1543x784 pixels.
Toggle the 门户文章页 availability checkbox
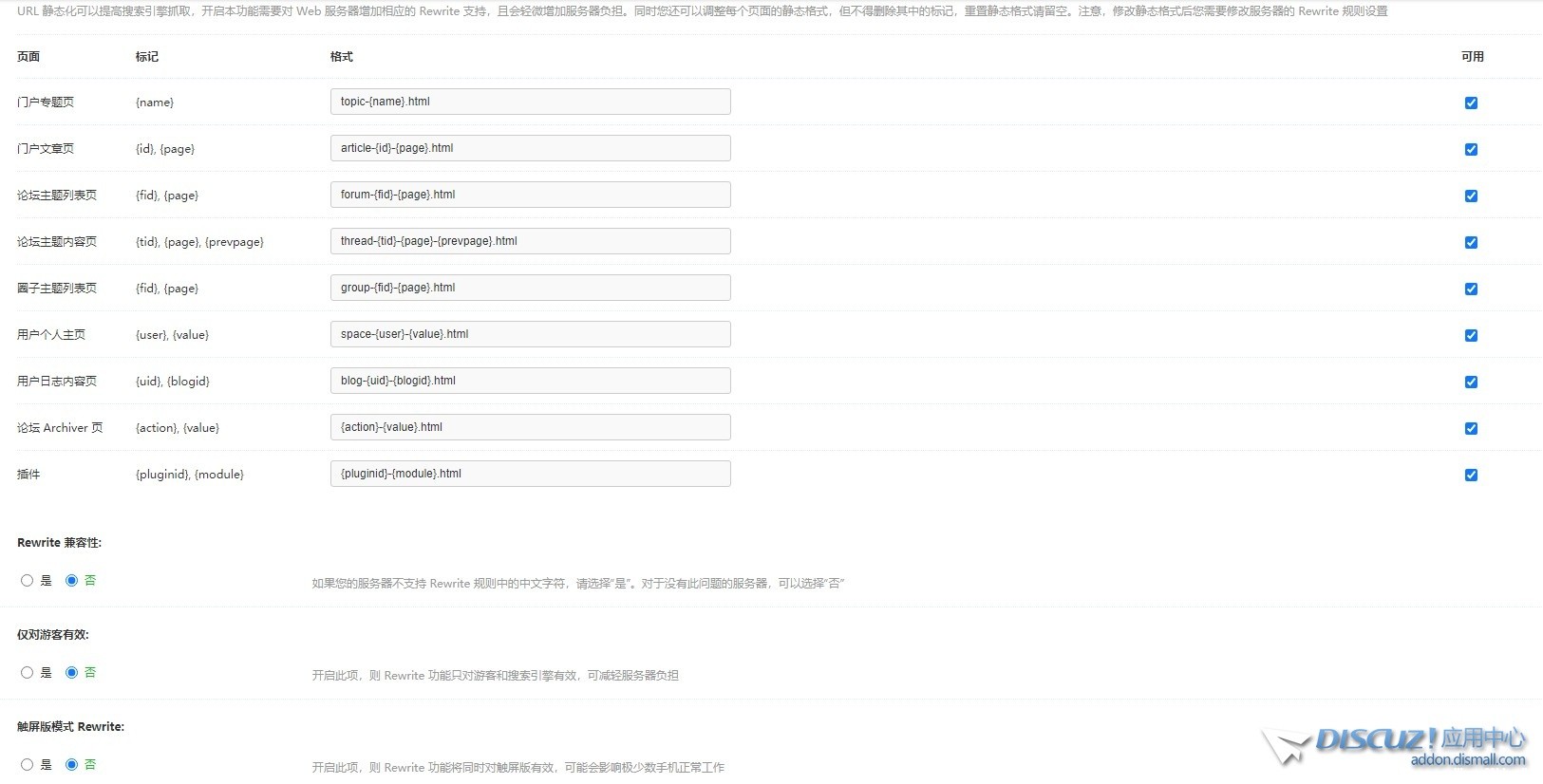pyautogui.click(x=1471, y=149)
